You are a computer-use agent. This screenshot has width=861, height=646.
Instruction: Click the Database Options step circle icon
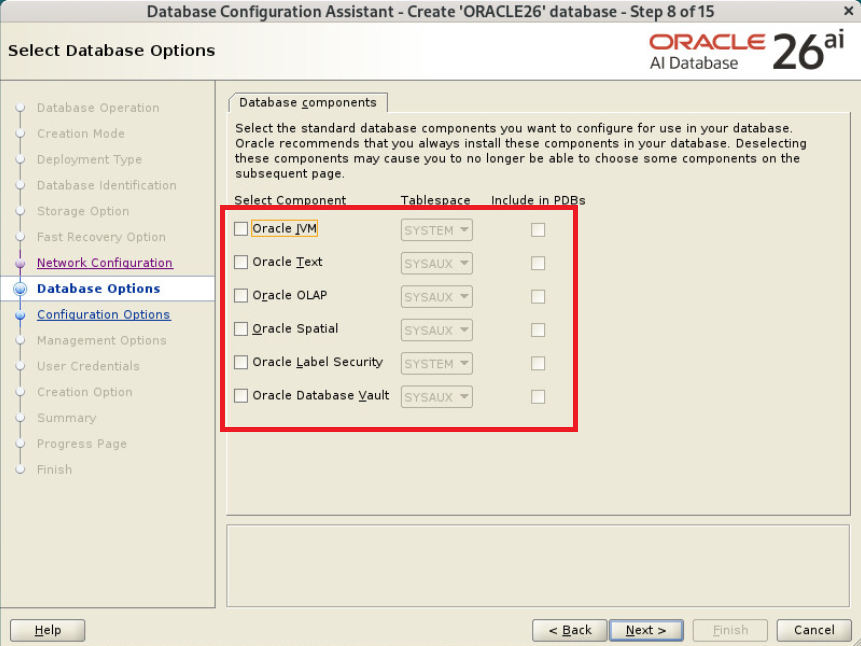20,288
